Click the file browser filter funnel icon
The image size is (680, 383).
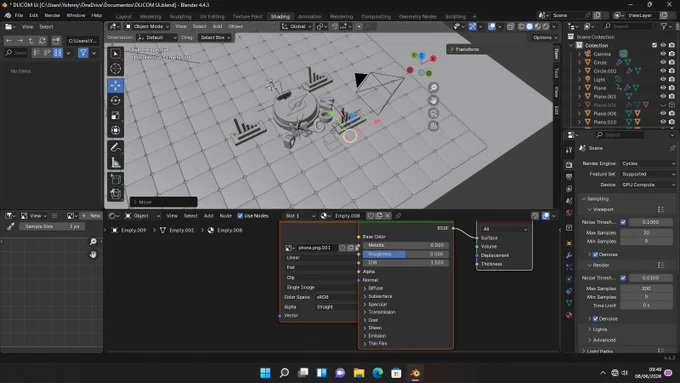83,53
